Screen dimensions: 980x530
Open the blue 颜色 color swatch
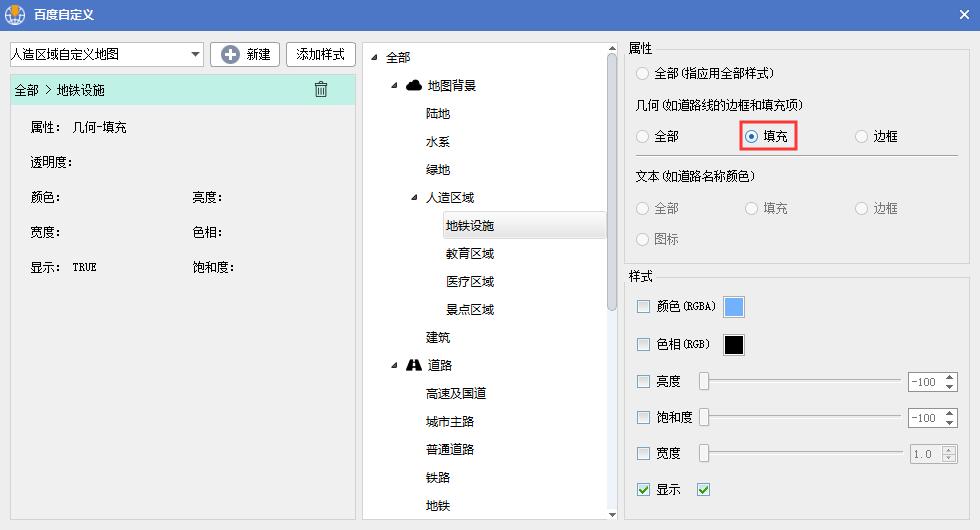pos(734,307)
